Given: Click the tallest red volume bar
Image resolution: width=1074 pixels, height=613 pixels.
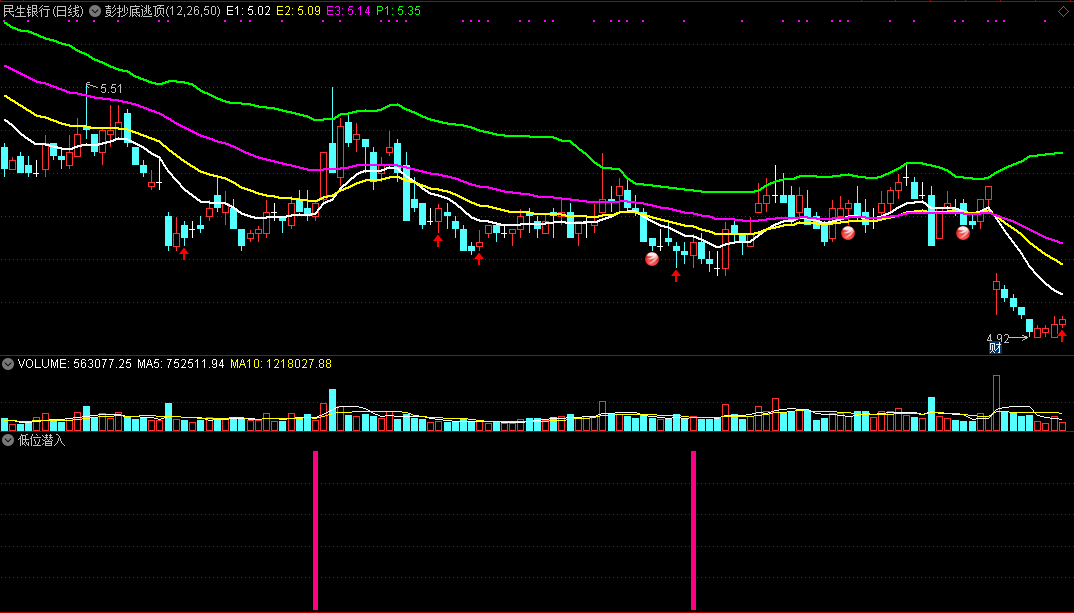Looking at the screenshot, I should coord(997,403).
